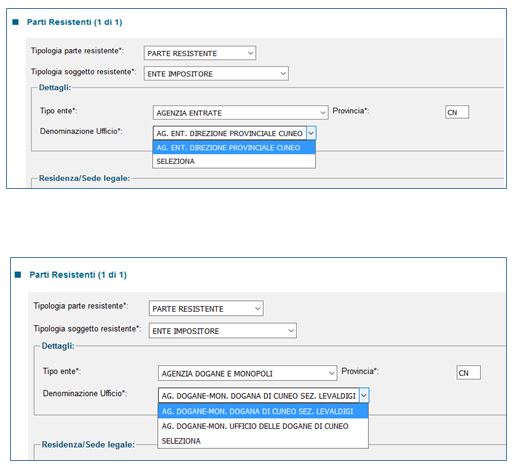This screenshot has width=514, height=470.
Task: Expand the AGENZIA DOGANE E MONOPOLI dropdown
Action: click(248, 373)
